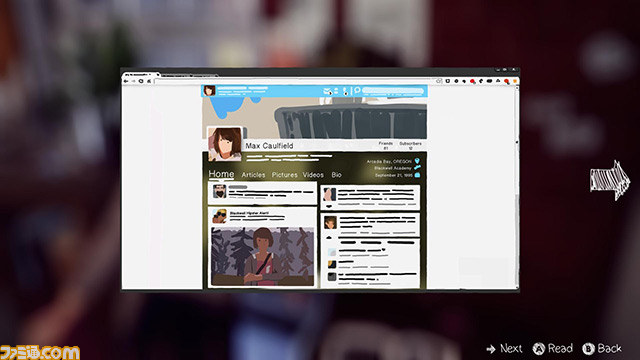This screenshot has height=360, width=640.
Task: Open the Pictures tab
Action: (x=284, y=175)
